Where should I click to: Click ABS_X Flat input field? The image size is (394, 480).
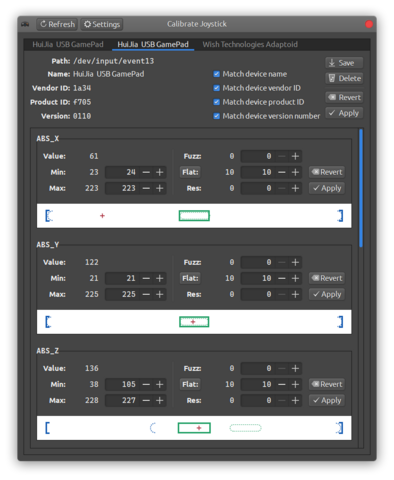[x=258, y=172]
